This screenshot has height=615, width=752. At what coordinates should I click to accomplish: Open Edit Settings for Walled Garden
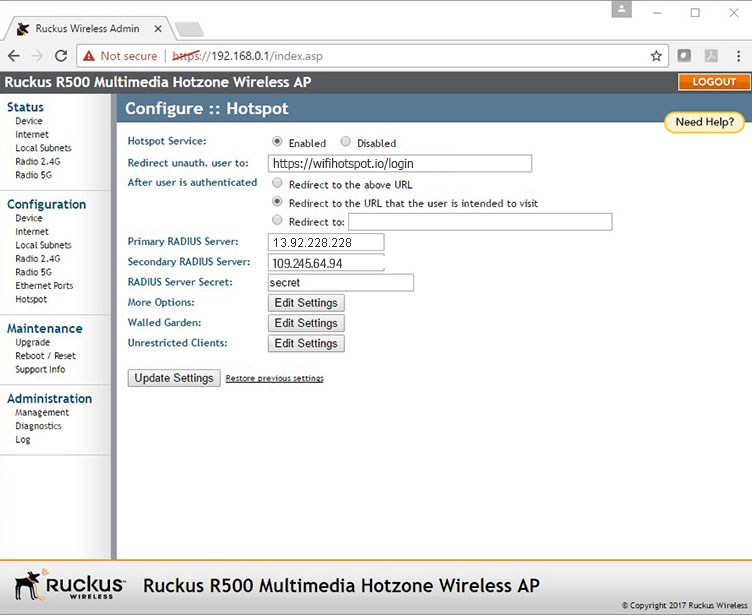tap(306, 323)
